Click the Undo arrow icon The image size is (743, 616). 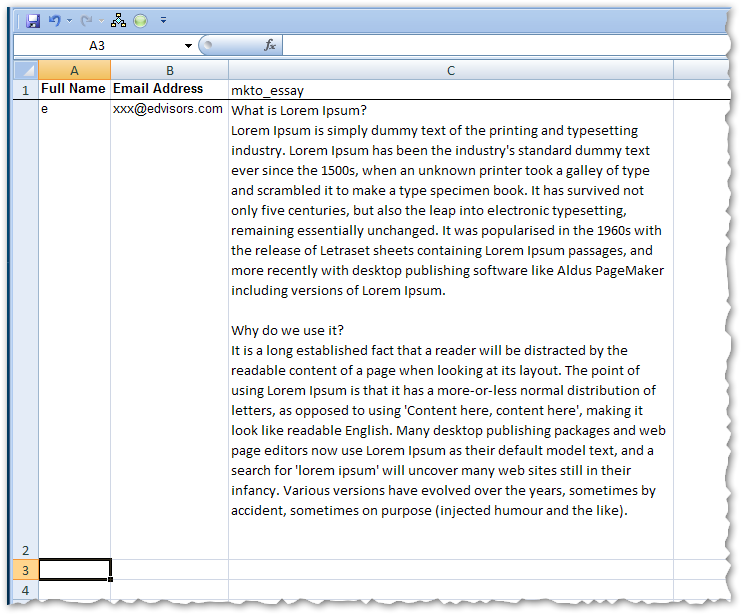(54, 20)
